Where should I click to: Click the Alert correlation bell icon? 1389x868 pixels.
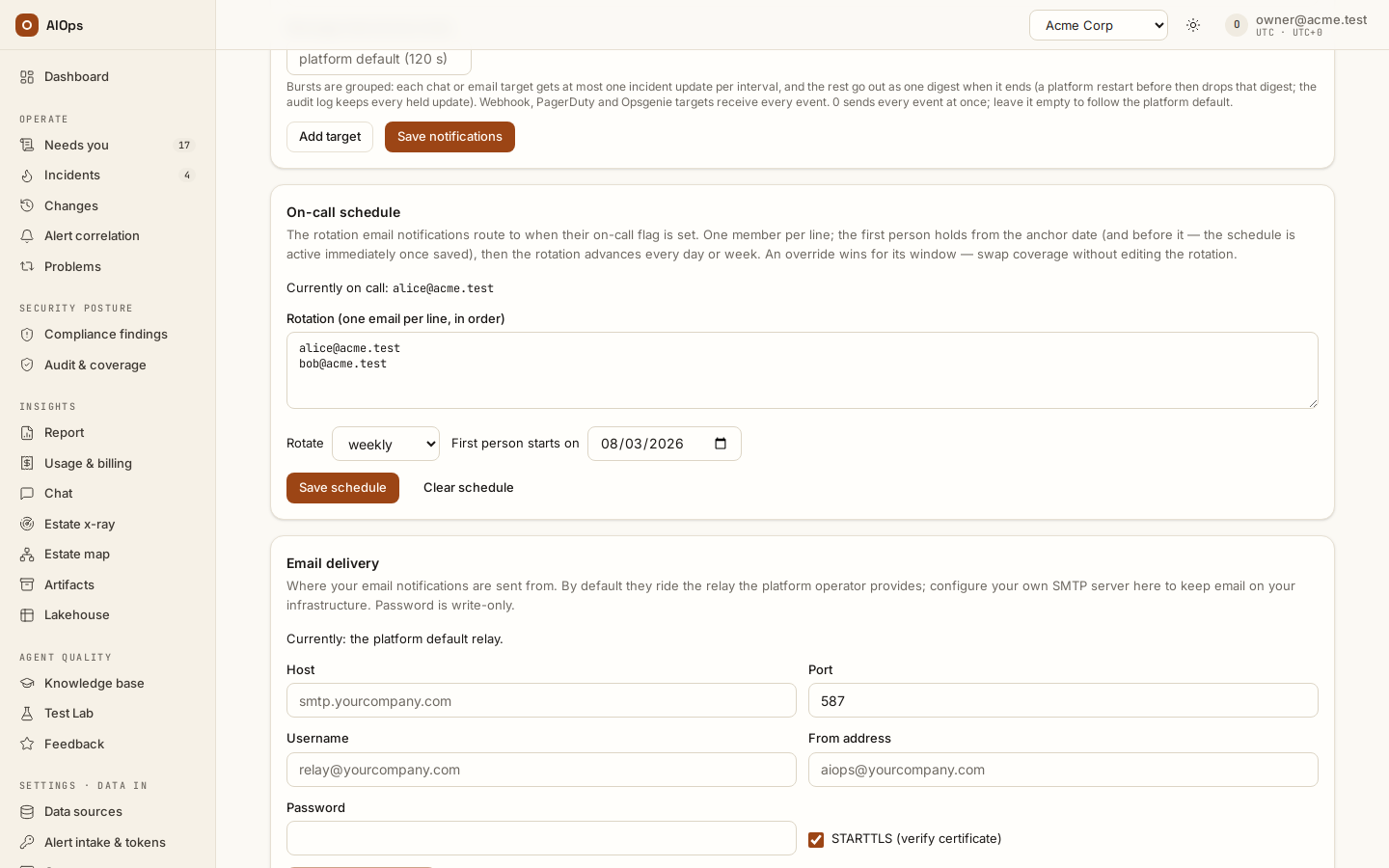27,236
